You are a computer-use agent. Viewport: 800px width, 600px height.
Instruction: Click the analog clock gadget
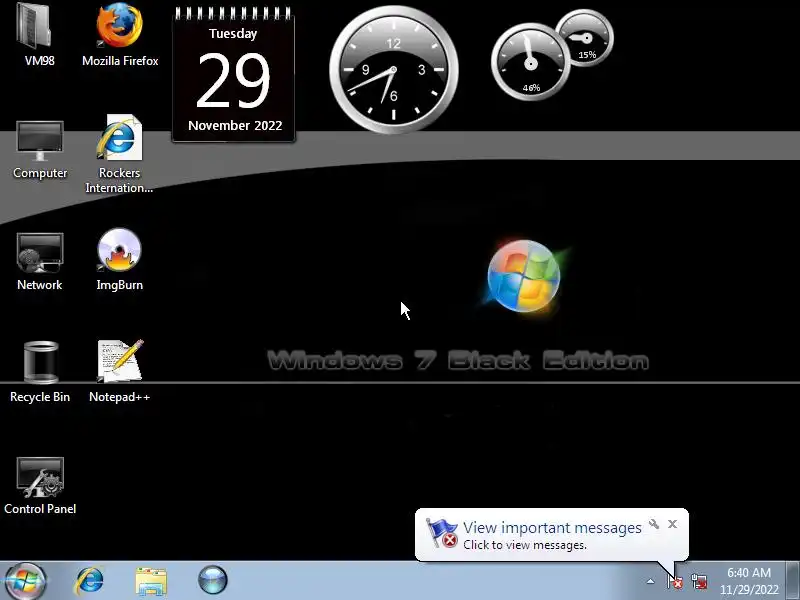coord(393,70)
